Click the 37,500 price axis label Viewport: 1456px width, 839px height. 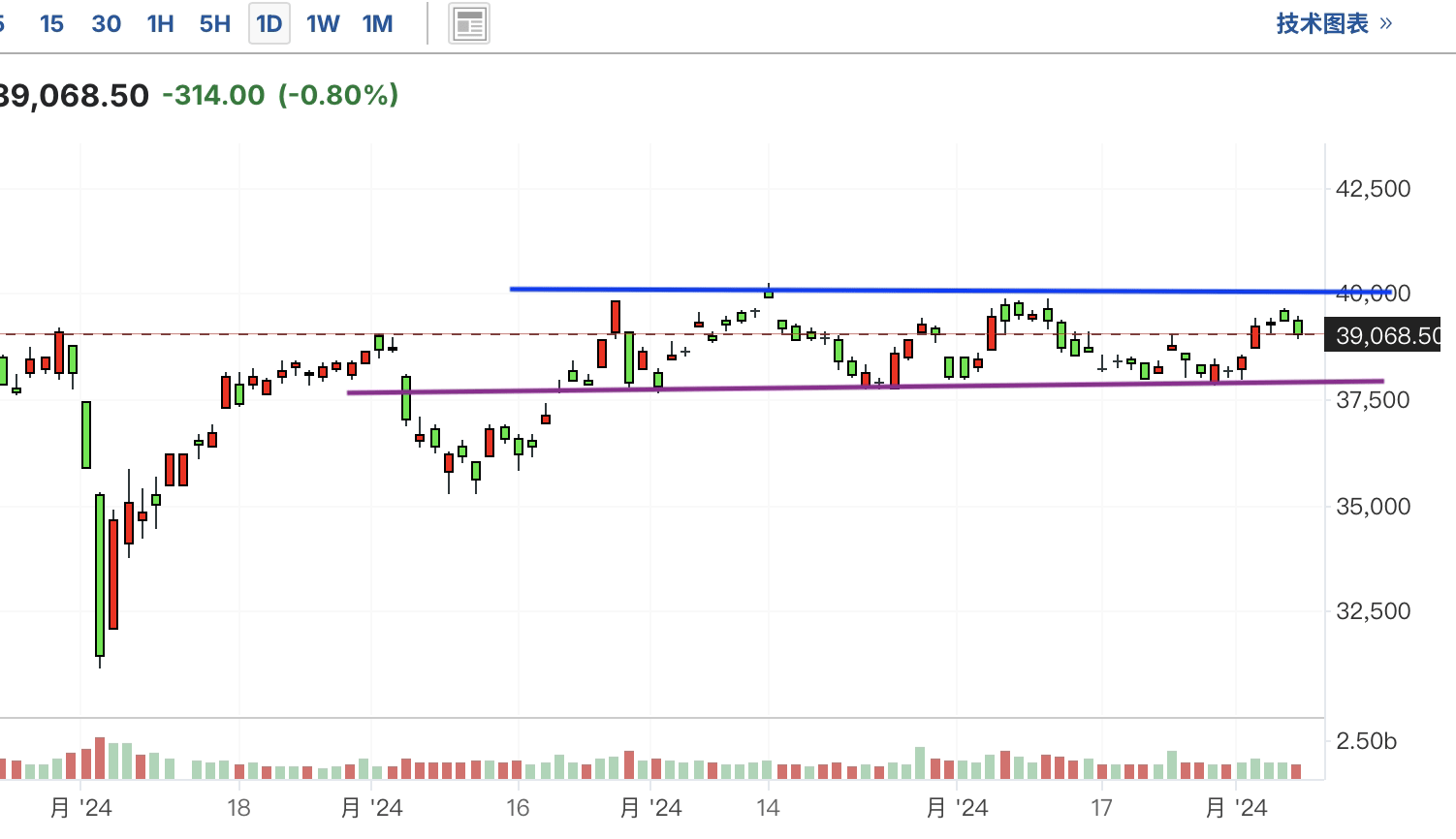click(x=1373, y=399)
